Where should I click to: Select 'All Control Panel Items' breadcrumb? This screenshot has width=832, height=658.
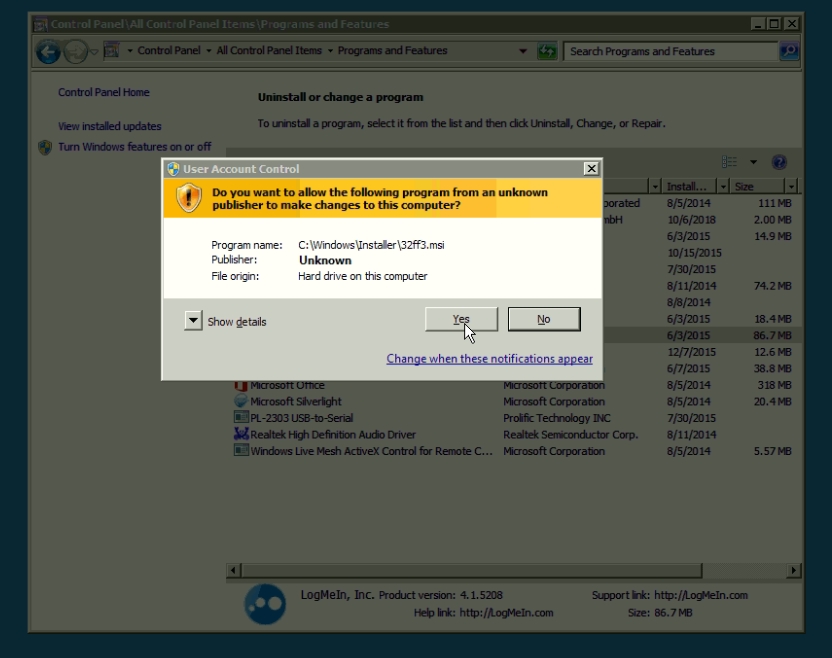269,50
